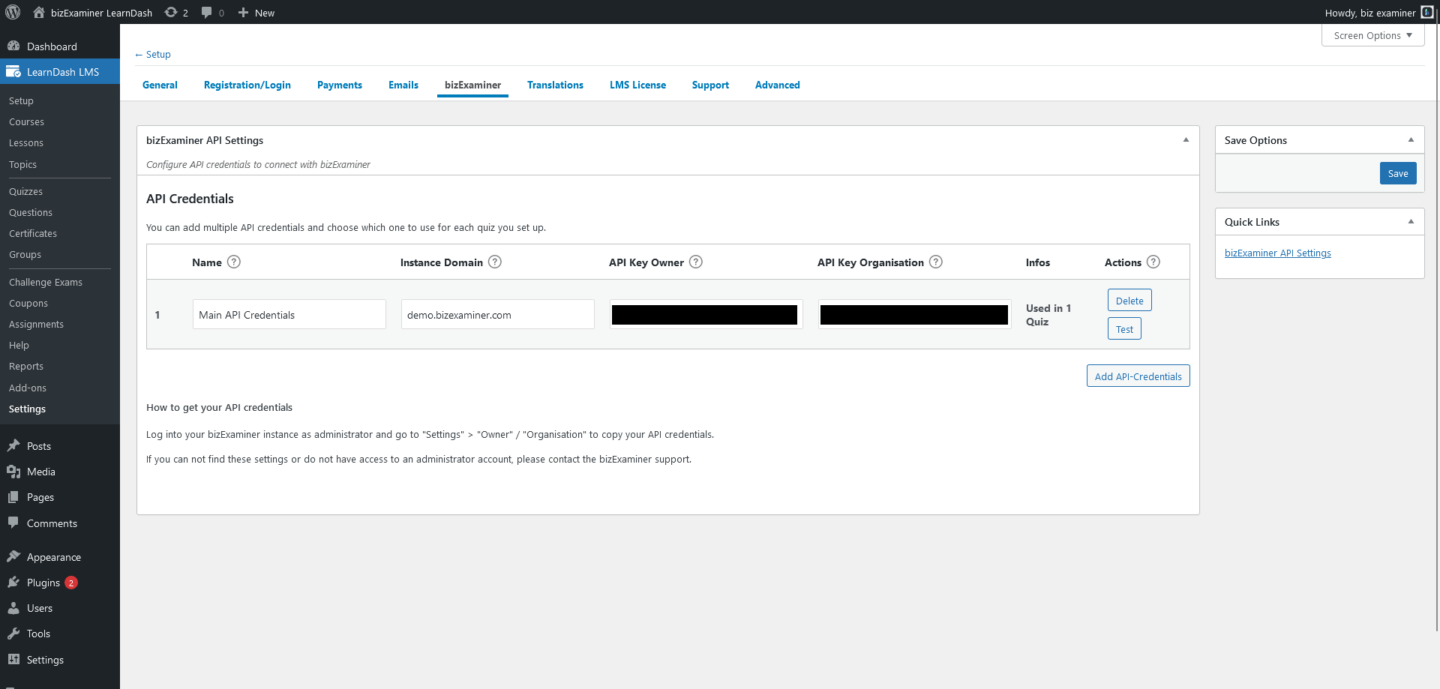
Task: Click inside the Instance Domain input field
Action: 497,314
